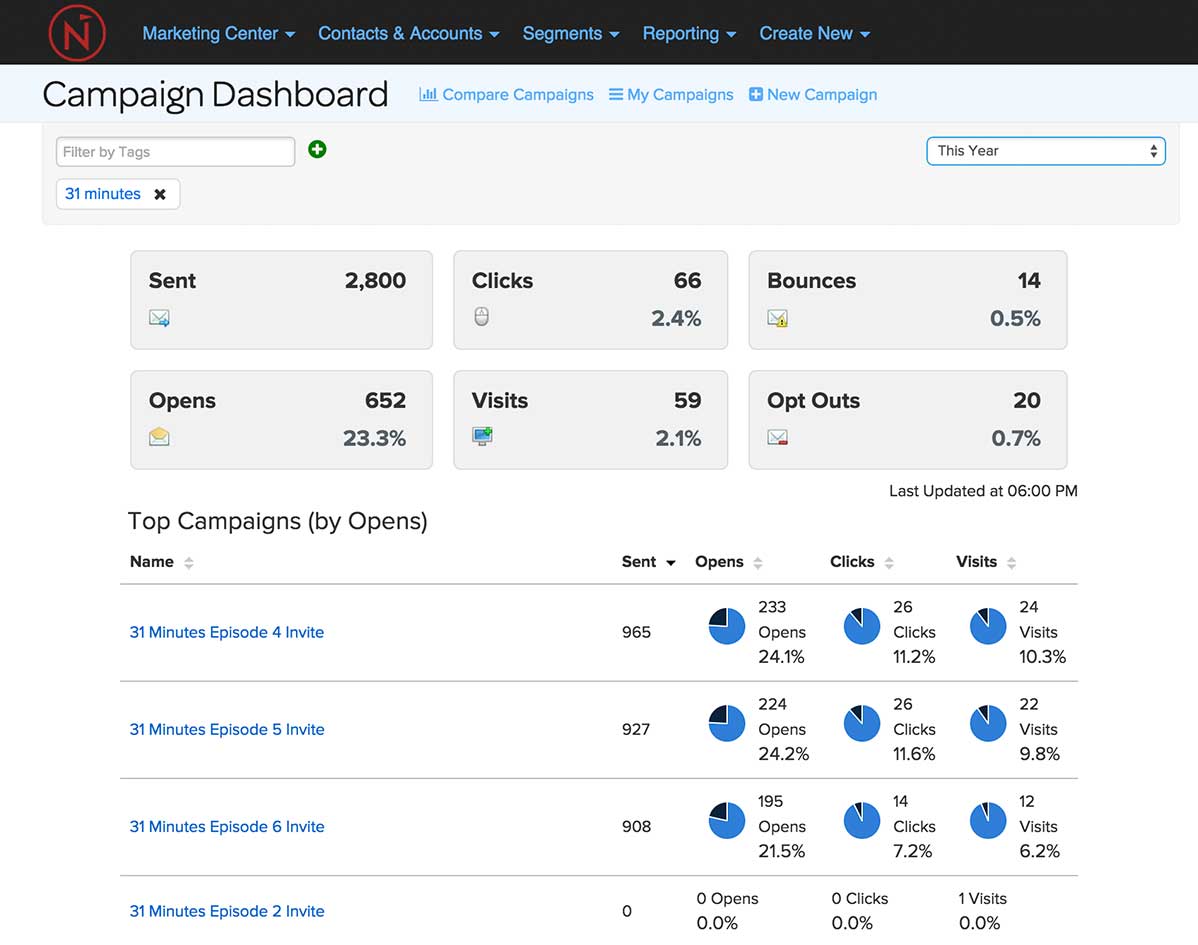Image resolution: width=1198 pixels, height=945 pixels.
Task: Click the 0 Clicks value for Episode 2
Action: click(x=860, y=898)
